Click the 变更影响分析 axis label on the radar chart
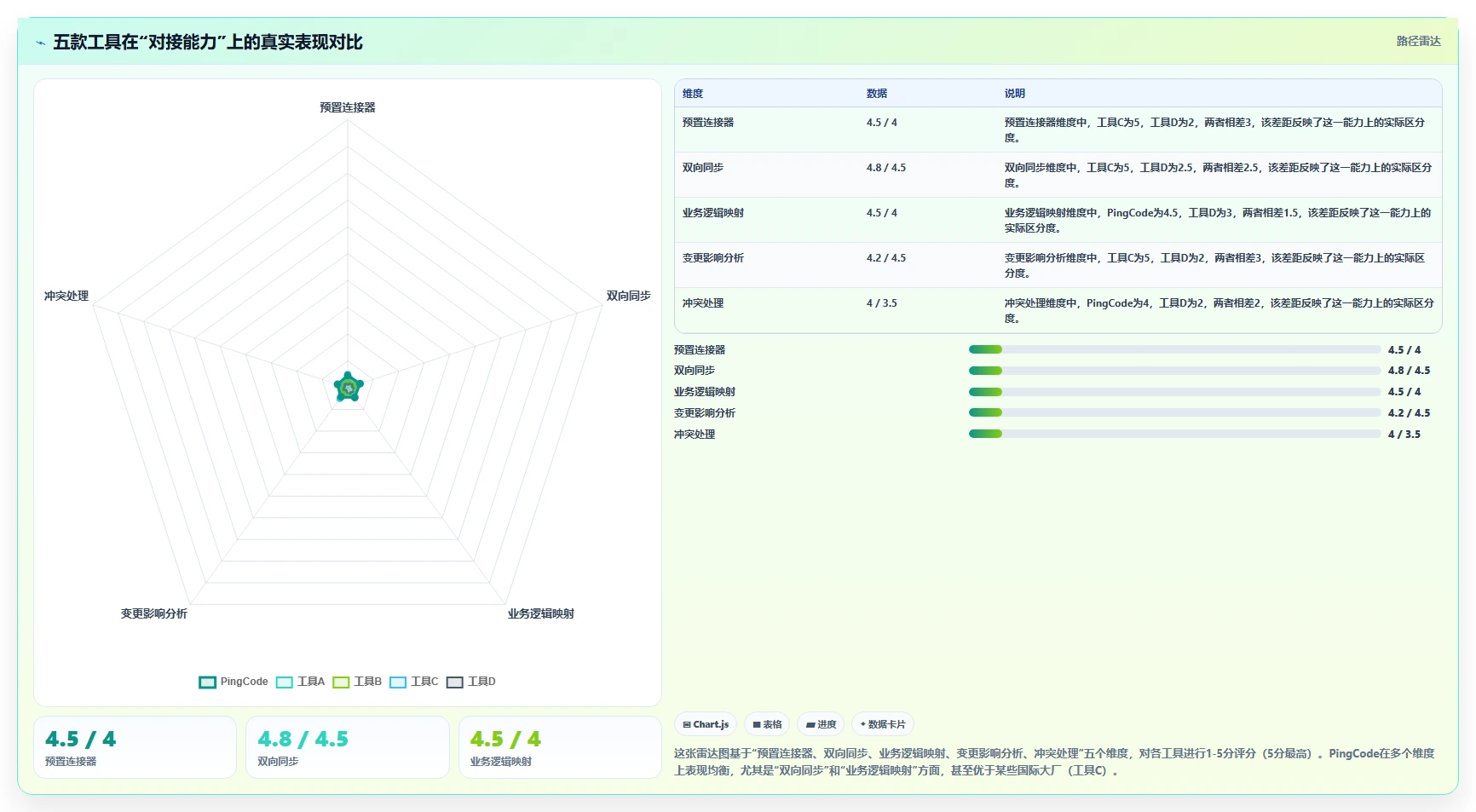The width and height of the screenshot is (1476, 812). [x=154, y=613]
